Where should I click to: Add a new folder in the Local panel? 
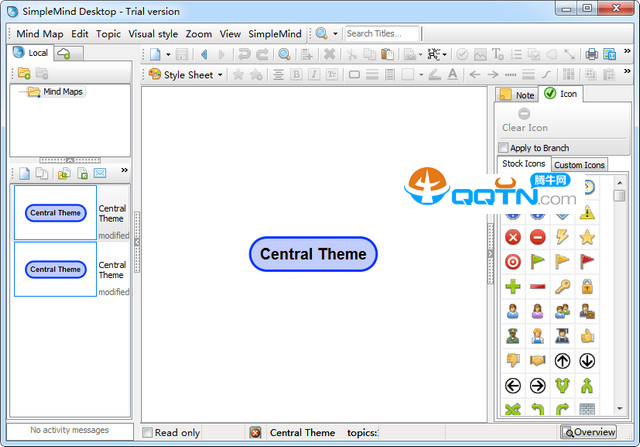(23, 74)
